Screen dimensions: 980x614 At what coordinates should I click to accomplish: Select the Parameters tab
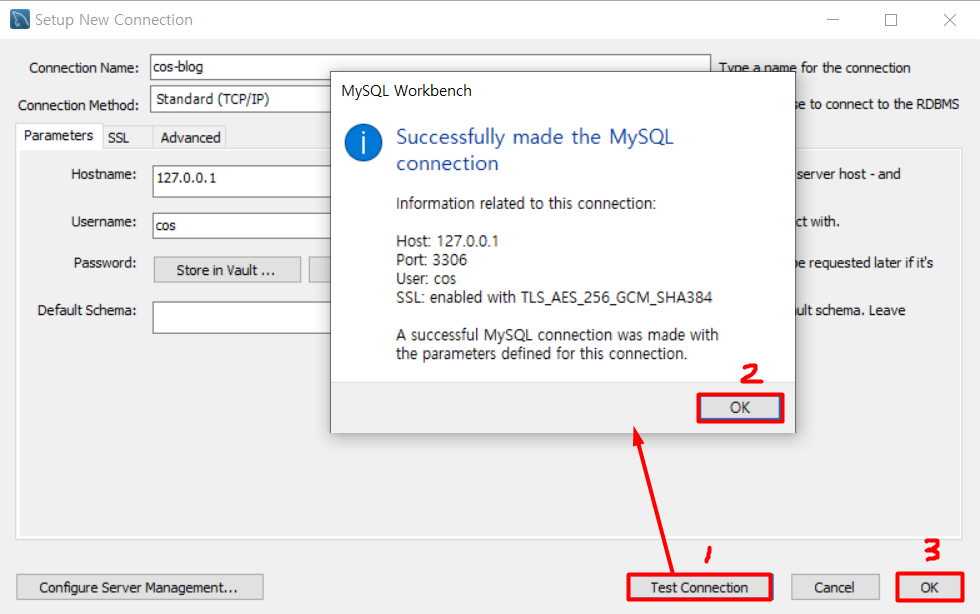[59, 136]
